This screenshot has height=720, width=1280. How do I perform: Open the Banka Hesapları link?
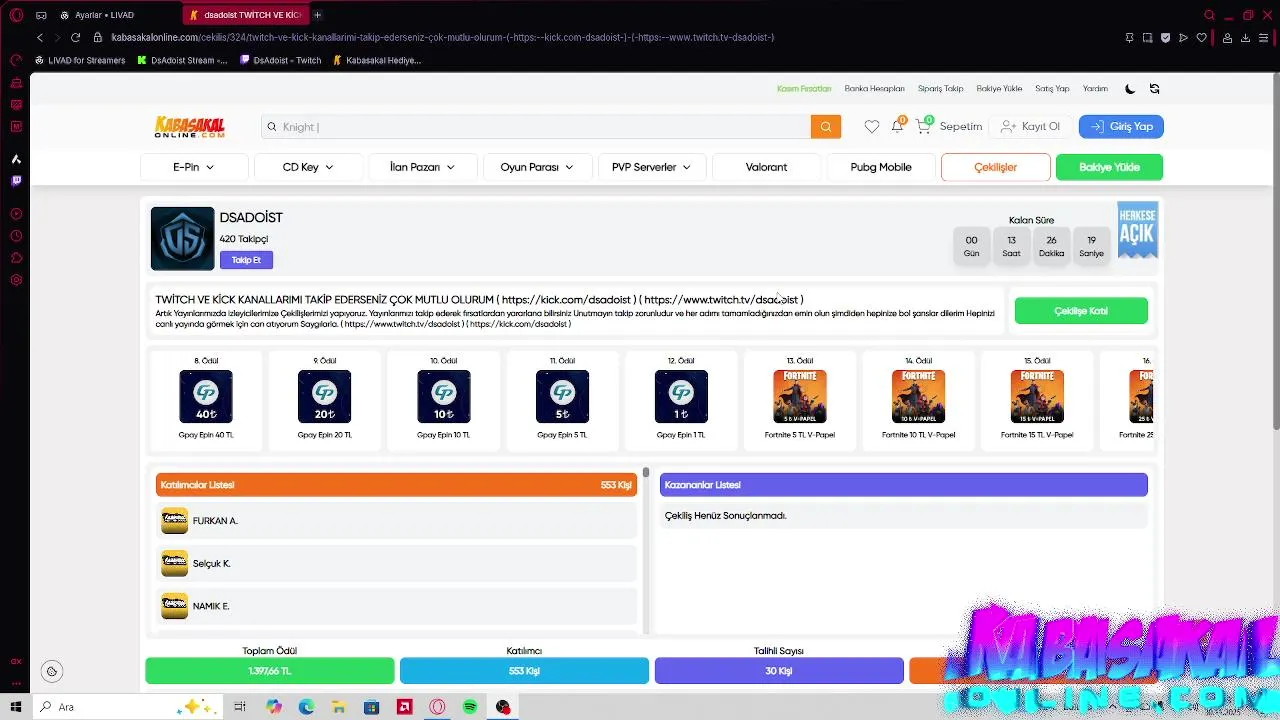pos(874,89)
